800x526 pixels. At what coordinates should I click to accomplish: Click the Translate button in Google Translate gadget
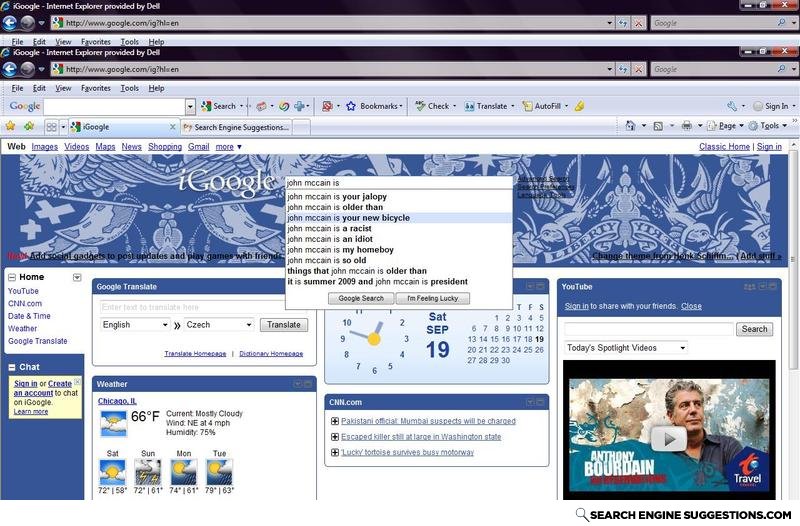(284, 325)
